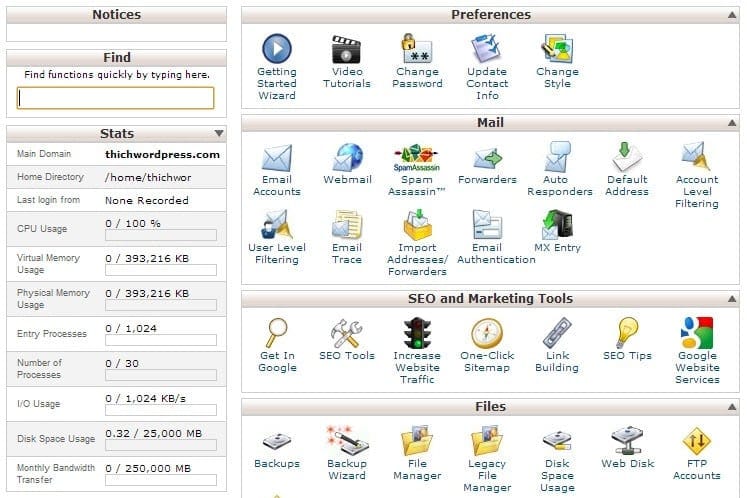Select the '0 / 1,024 KB/s' I/O value
747x498 pixels.
point(146,398)
